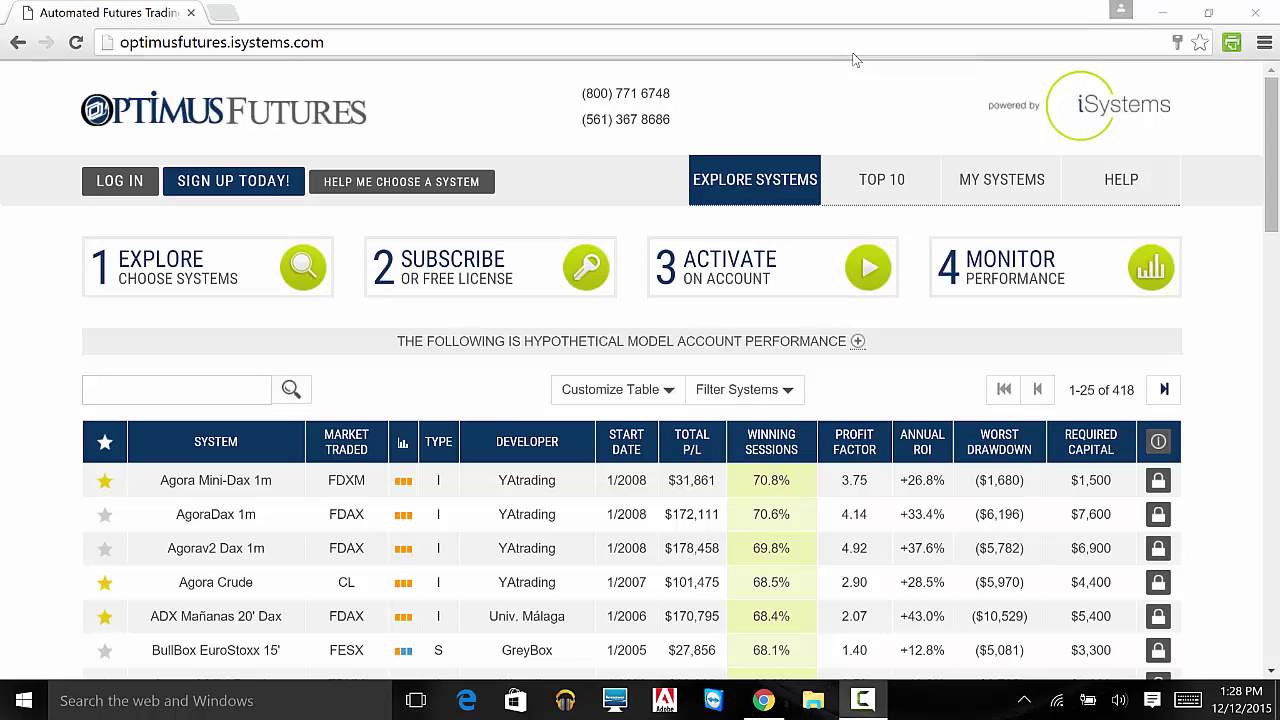Click Help Me Choose a System button
The width and height of the screenshot is (1280, 720).
401,182
